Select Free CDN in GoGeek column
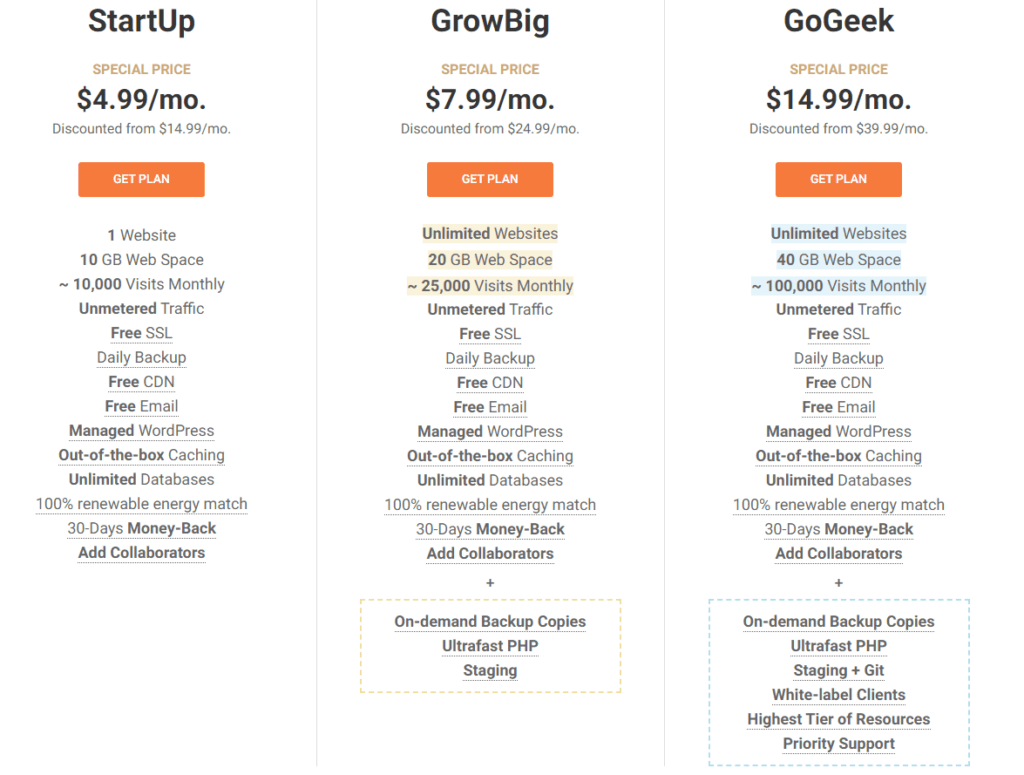Image resolution: width=1024 pixels, height=775 pixels. point(838,383)
